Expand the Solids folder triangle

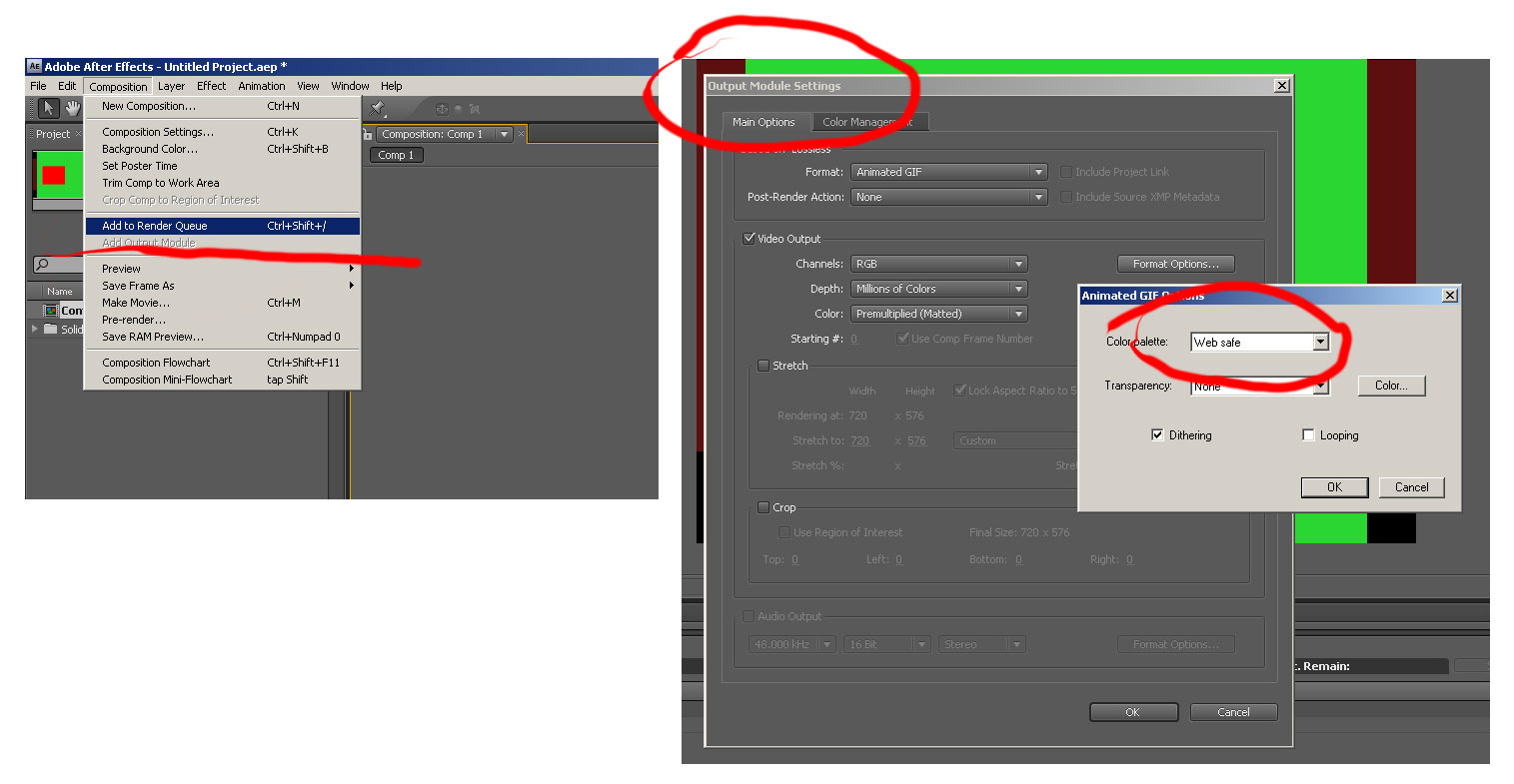coord(35,329)
